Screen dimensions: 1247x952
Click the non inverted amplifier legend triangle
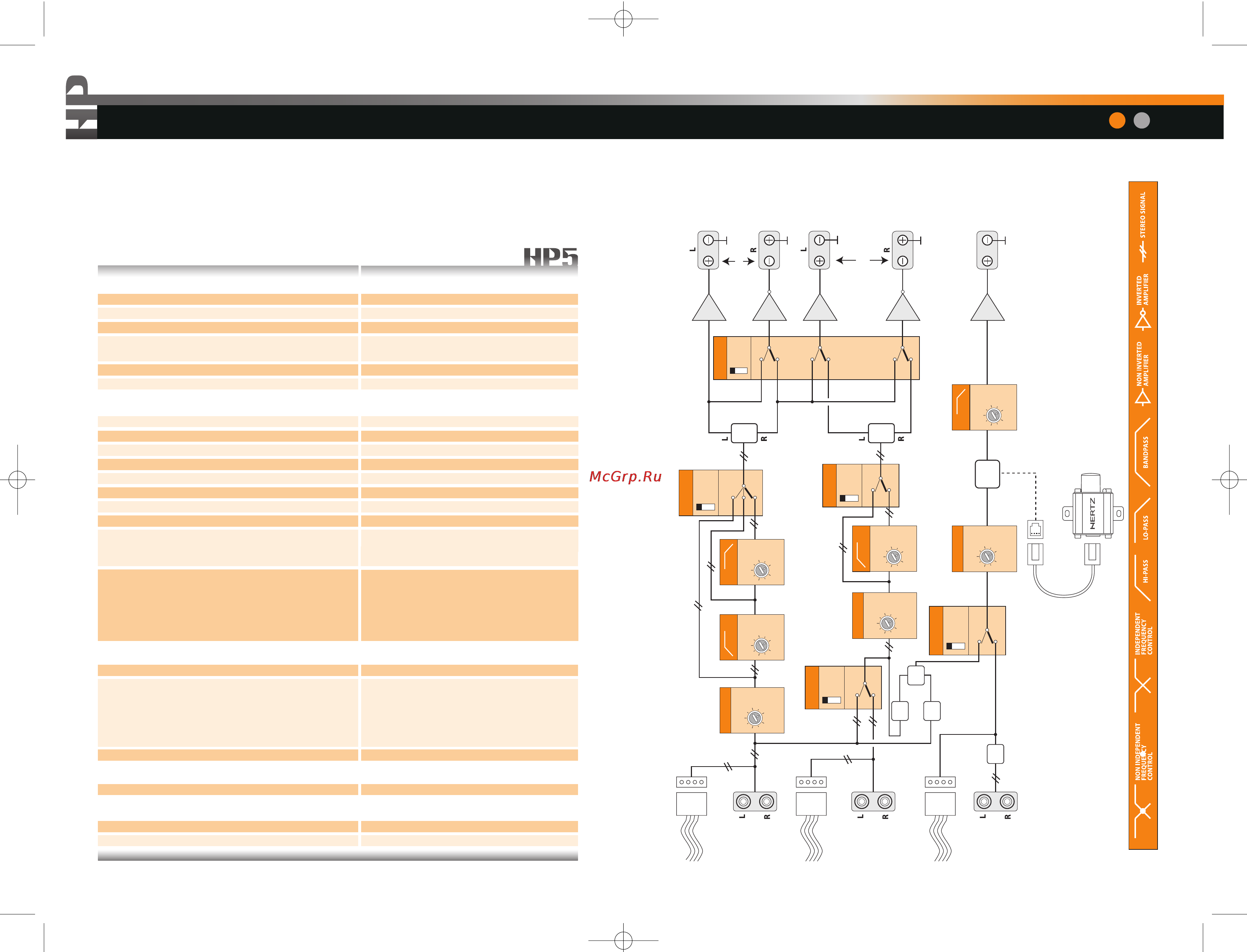tap(1143, 398)
